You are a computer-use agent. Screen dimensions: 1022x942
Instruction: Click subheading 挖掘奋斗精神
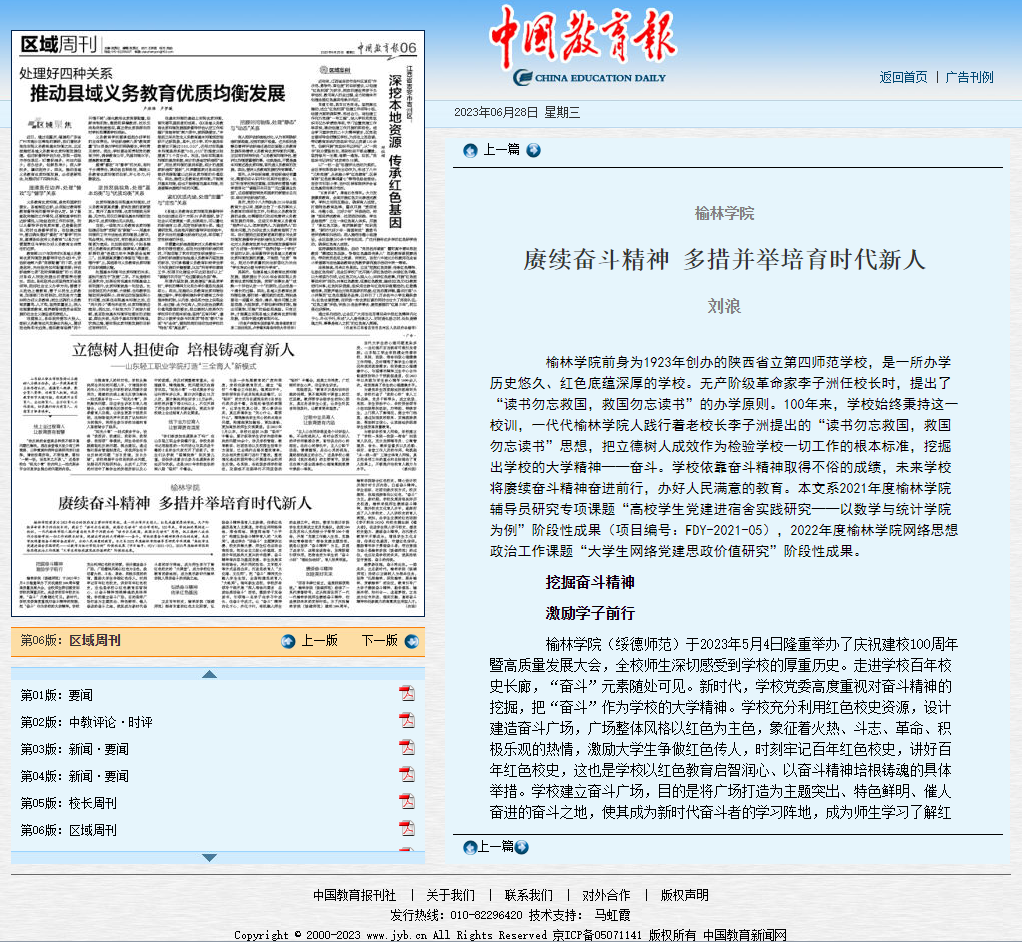click(590, 582)
